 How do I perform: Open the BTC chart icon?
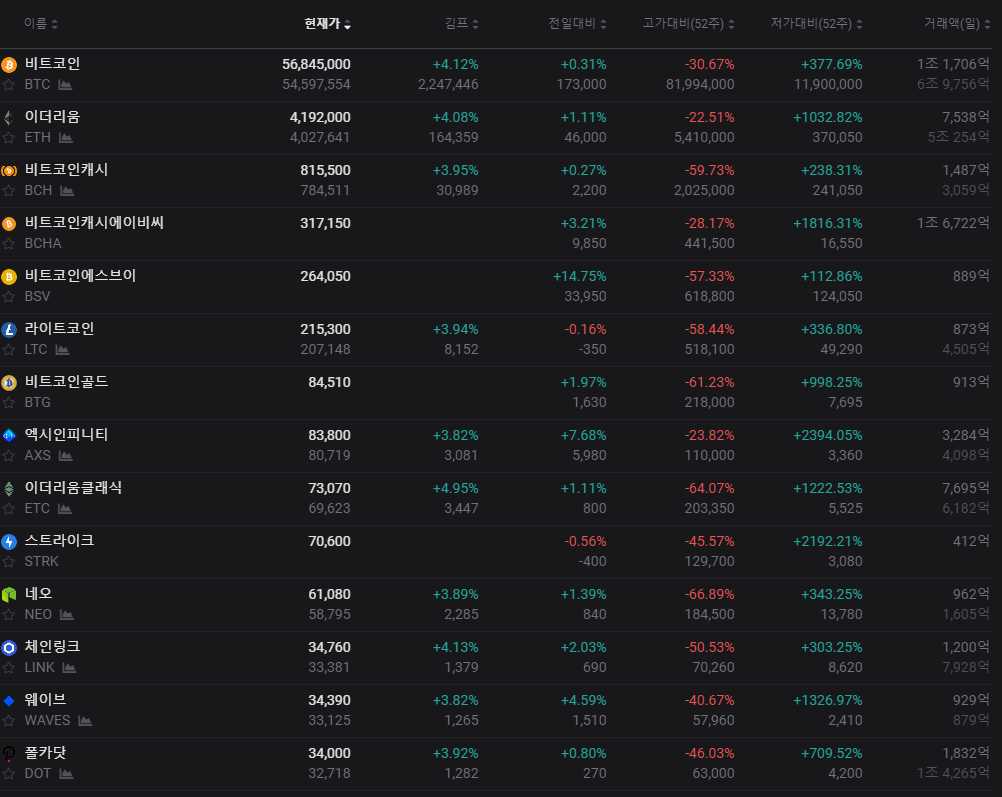tap(65, 84)
